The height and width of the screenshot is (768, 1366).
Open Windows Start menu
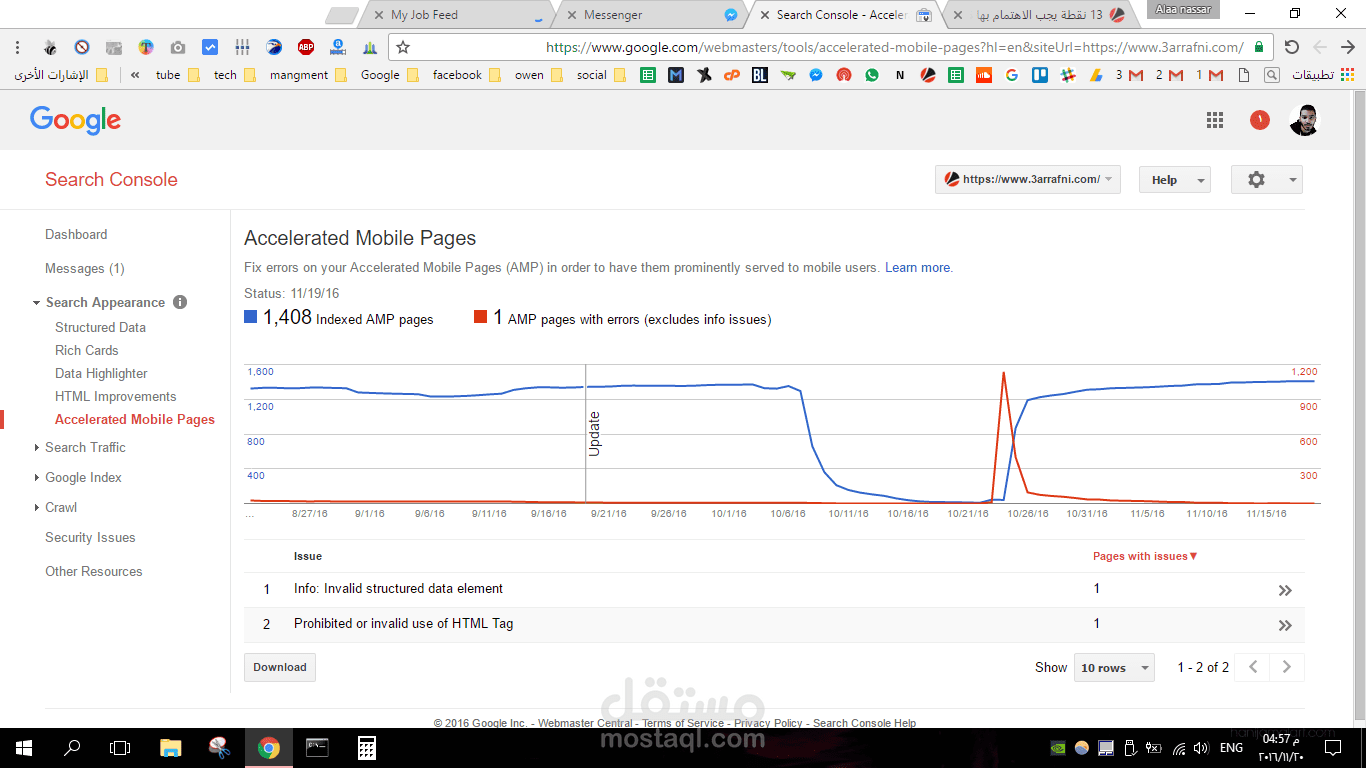[x=23, y=748]
